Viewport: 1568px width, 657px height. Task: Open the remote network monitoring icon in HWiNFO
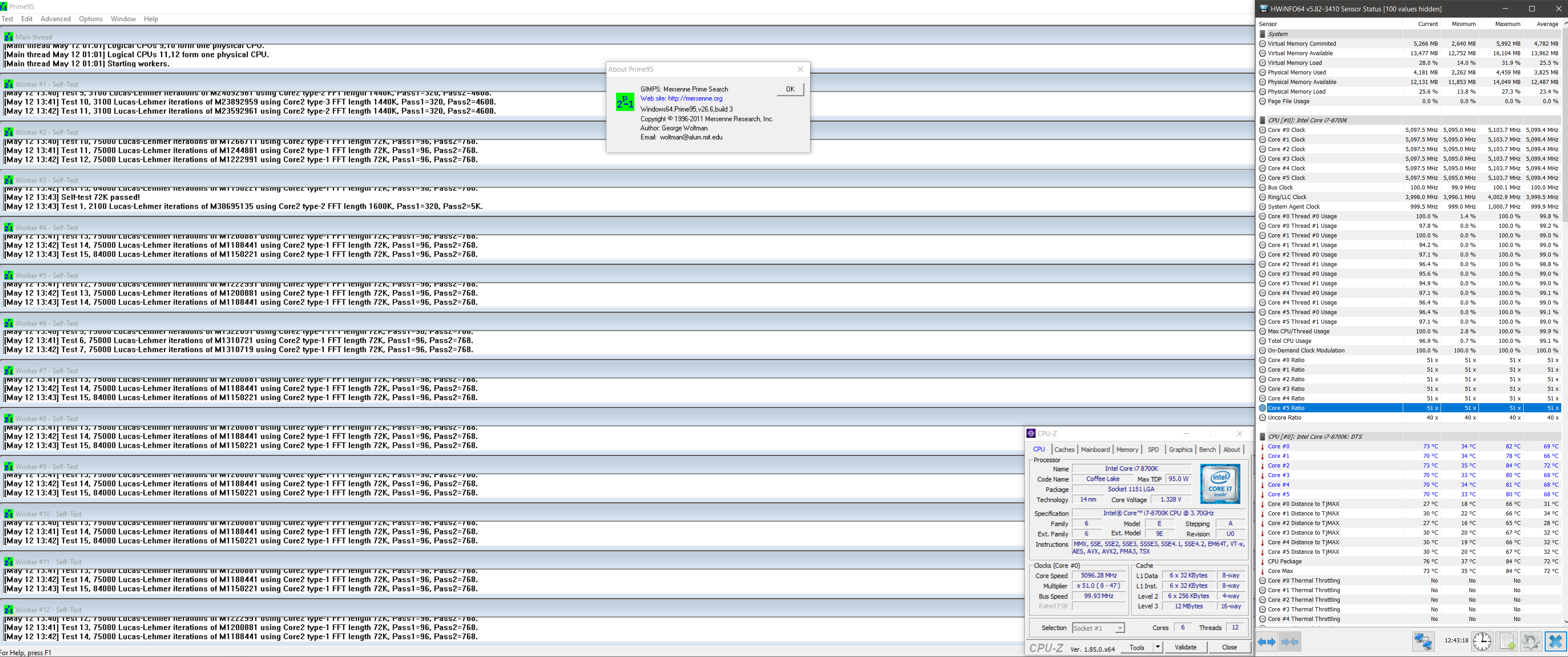(x=1422, y=642)
